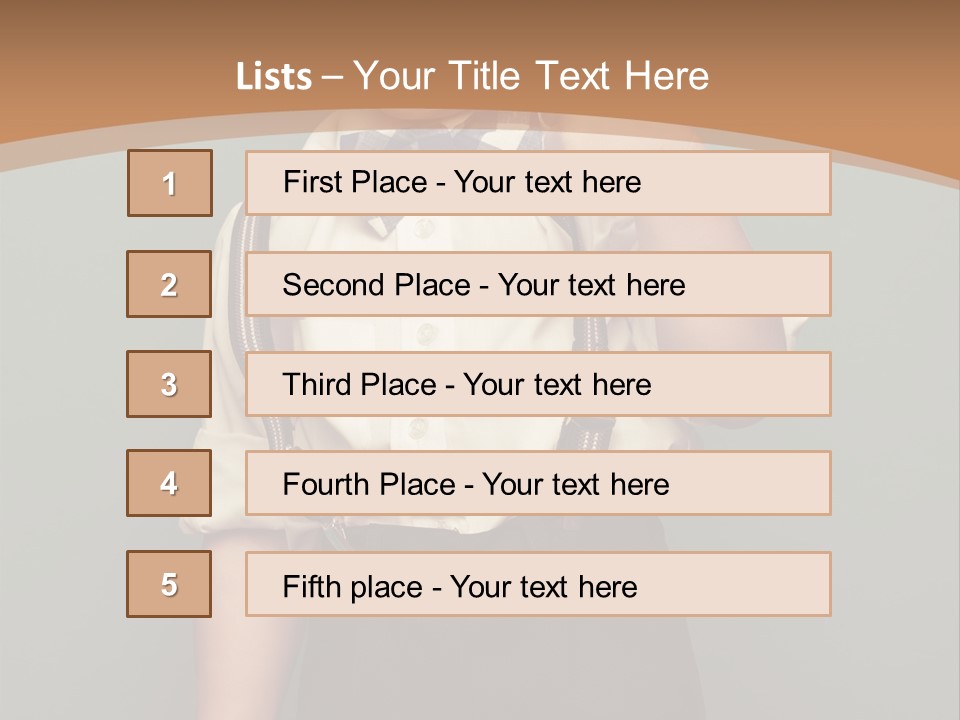This screenshot has width=960, height=720.
Task: Select the number 2 box
Action: tap(169, 284)
